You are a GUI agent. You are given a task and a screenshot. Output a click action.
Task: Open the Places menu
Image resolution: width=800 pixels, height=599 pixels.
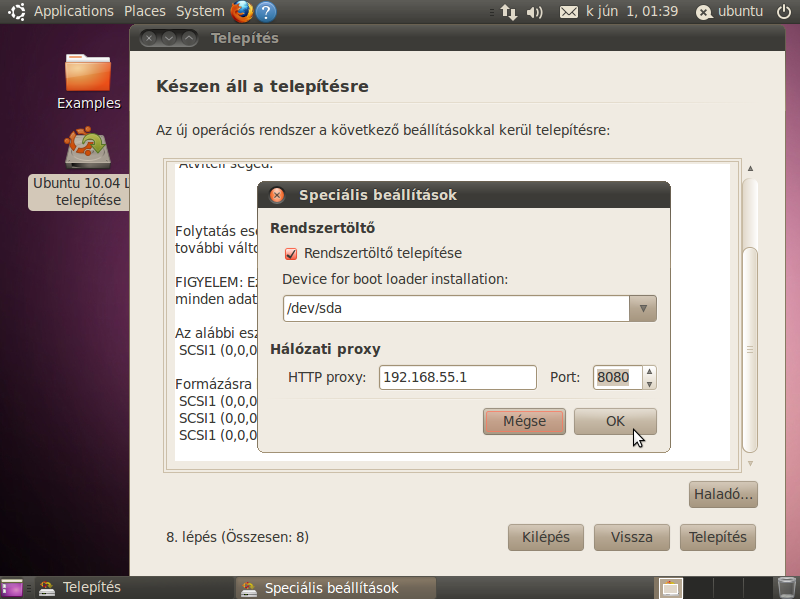coord(145,12)
